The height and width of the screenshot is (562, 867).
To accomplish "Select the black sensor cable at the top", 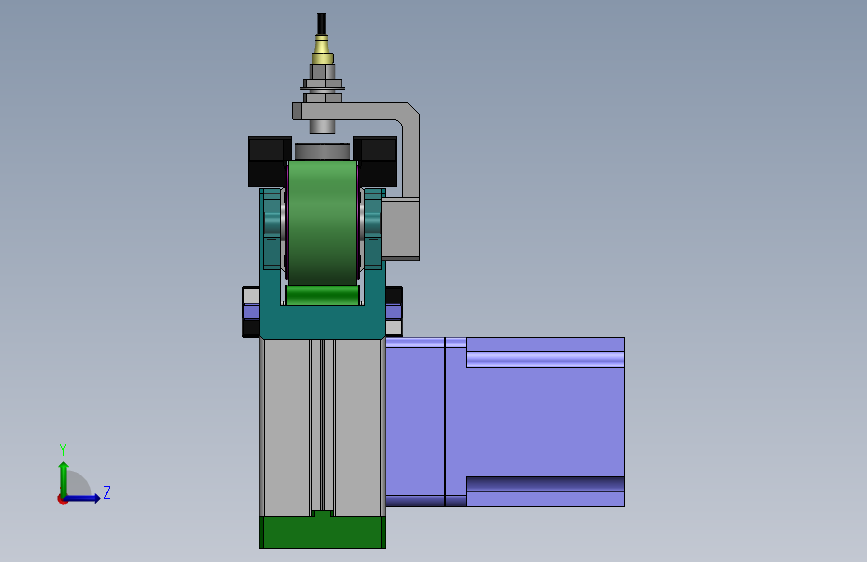I will coord(321,24).
